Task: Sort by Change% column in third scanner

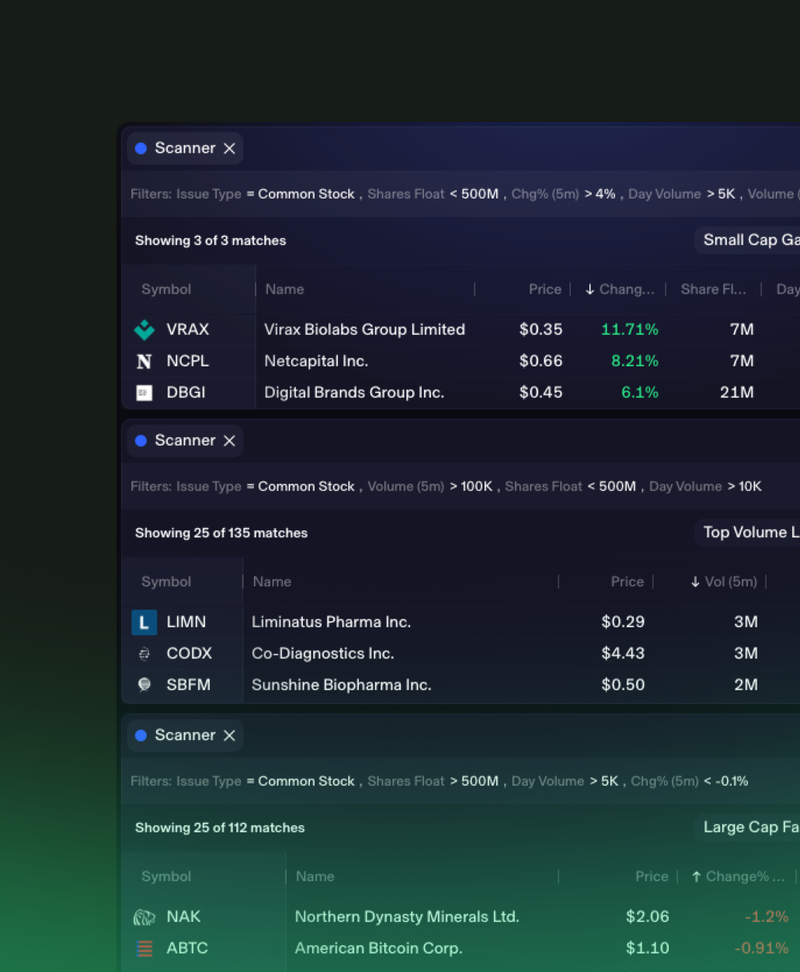Action: pos(738,877)
